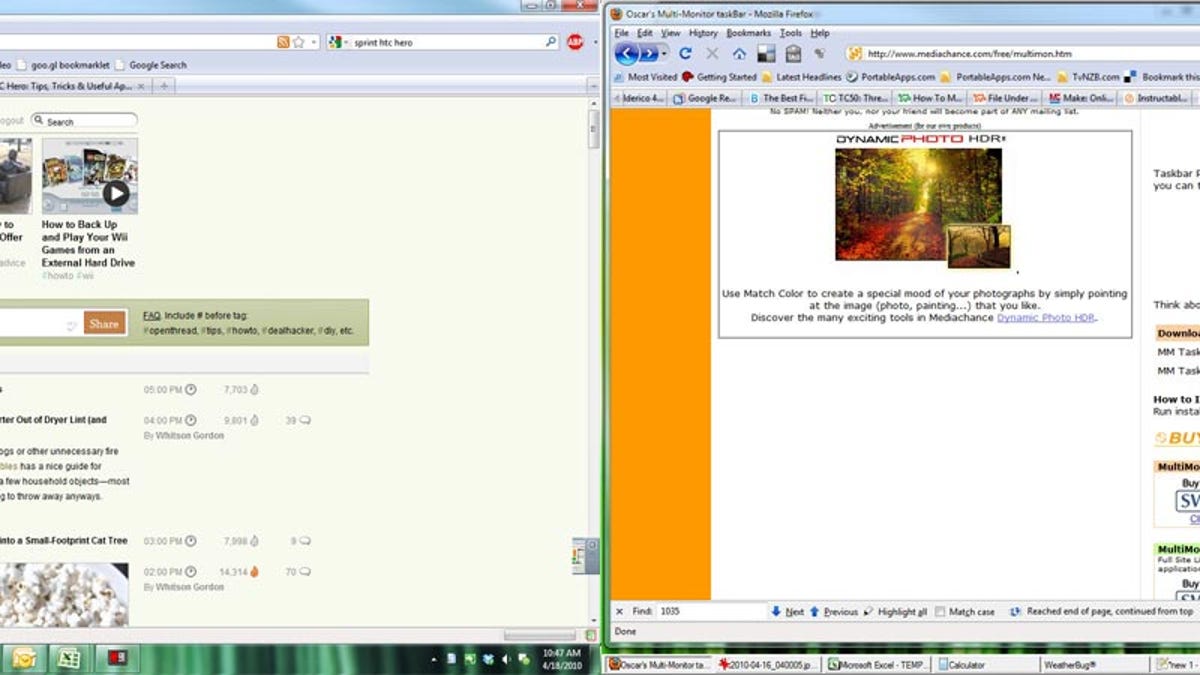Click the volume icon in system tray
This screenshot has height=675, width=1200.
[x=505, y=659]
